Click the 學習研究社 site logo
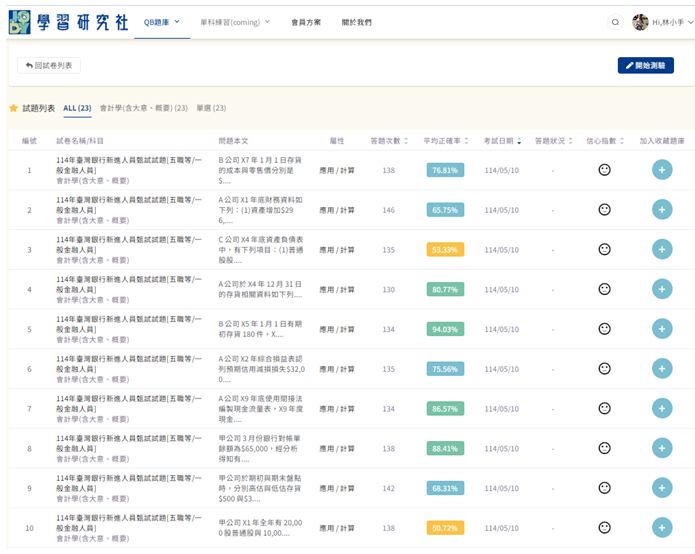Viewport: 695px width, 554px height. click(x=67, y=21)
